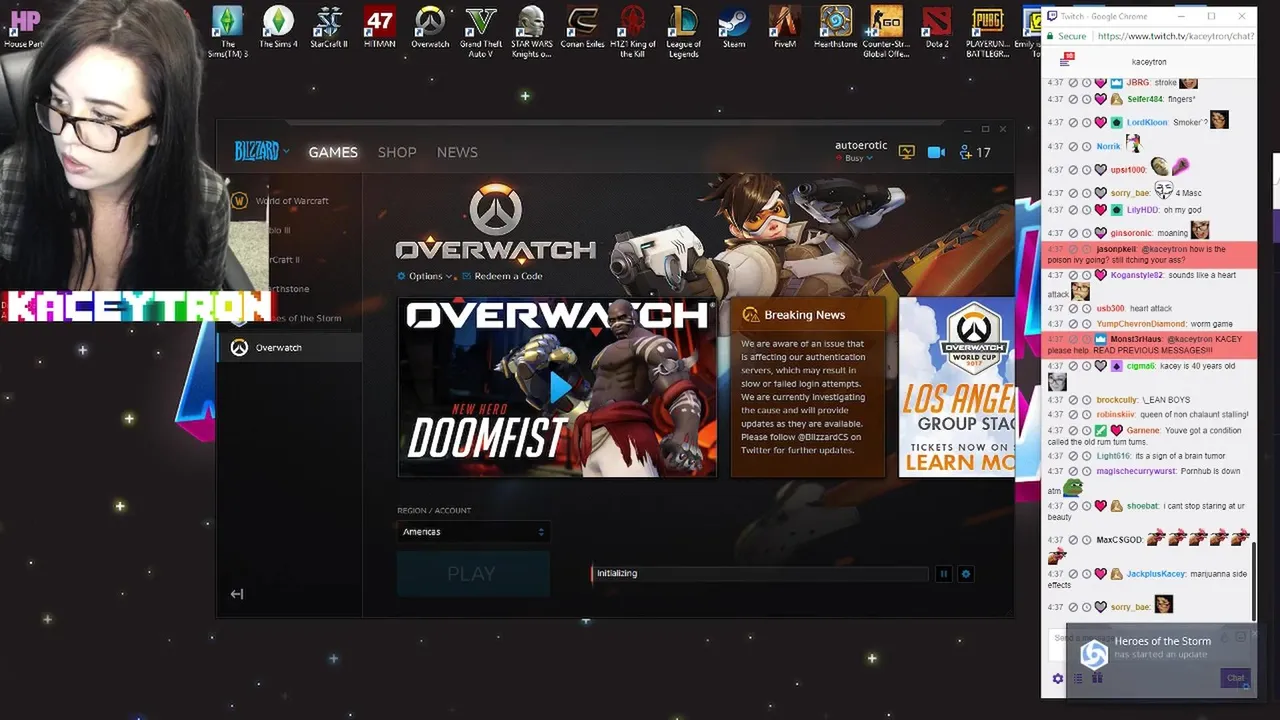Open Twitch chat settings gear
This screenshot has height=720, width=1280.
click(1058, 679)
